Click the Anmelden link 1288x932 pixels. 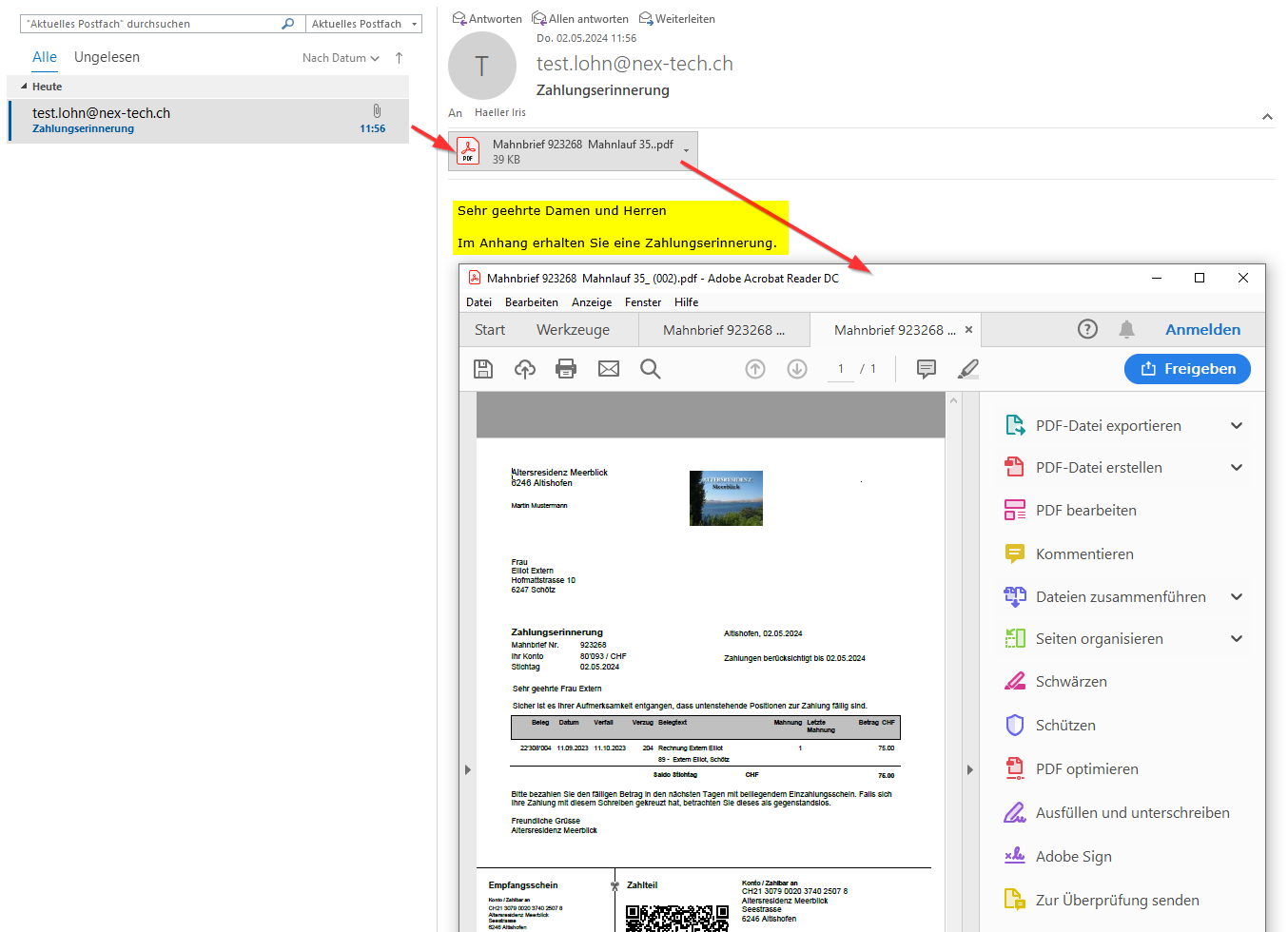pos(1202,330)
